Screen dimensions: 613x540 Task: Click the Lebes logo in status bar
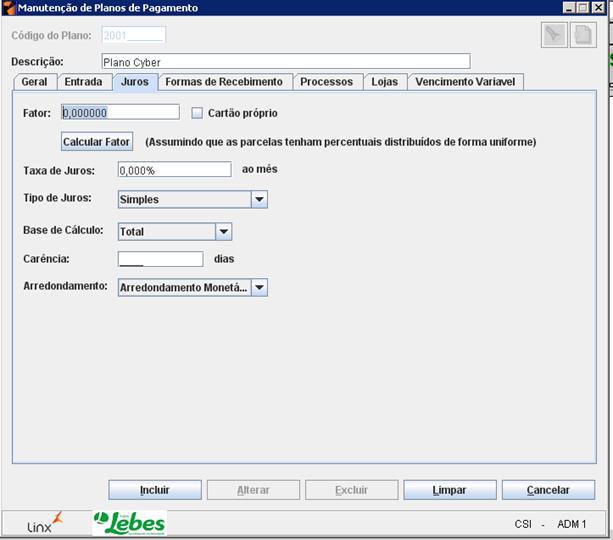pyautogui.click(x=130, y=523)
